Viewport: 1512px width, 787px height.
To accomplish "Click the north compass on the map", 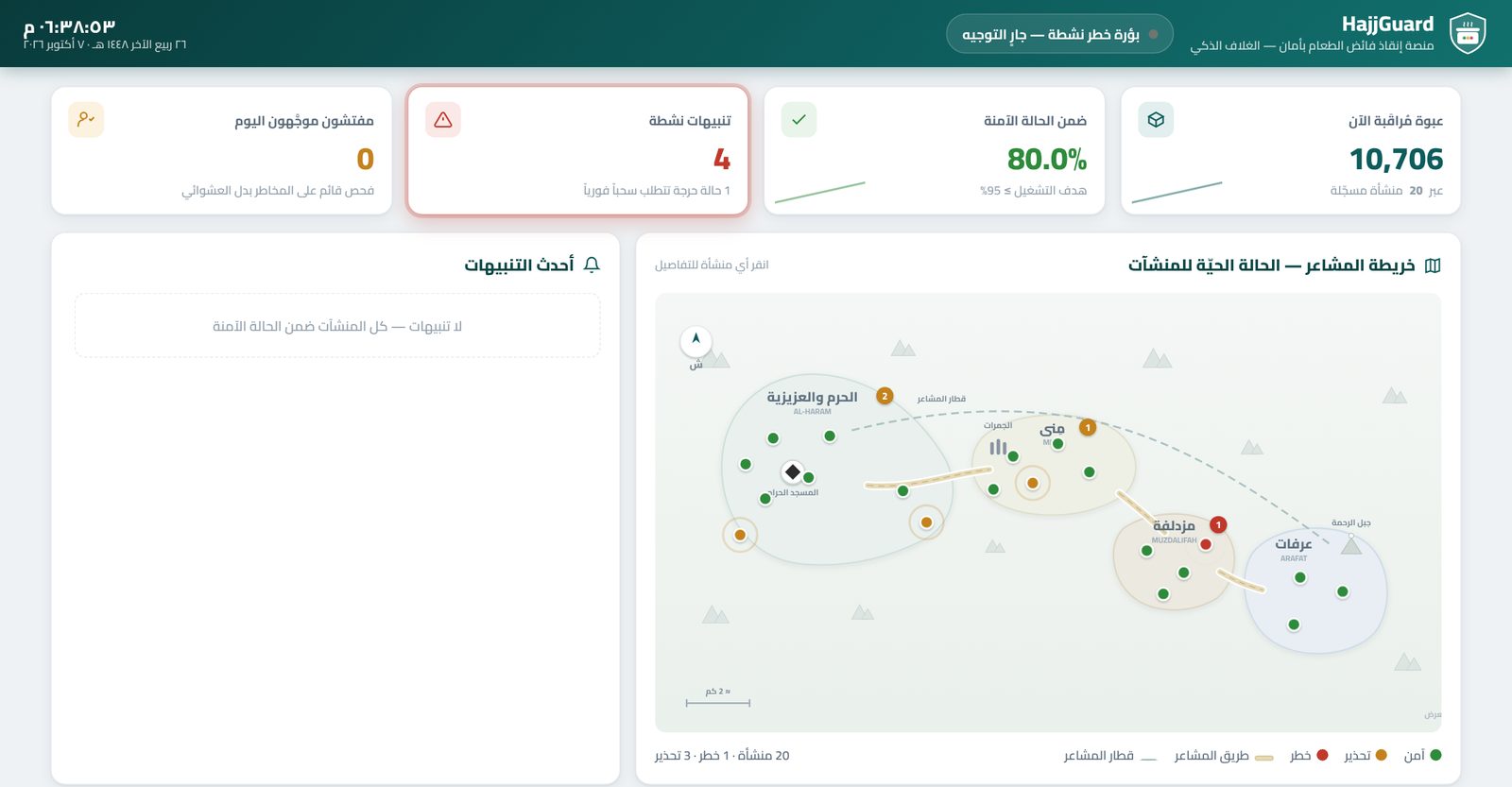I will pyautogui.click(x=696, y=340).
